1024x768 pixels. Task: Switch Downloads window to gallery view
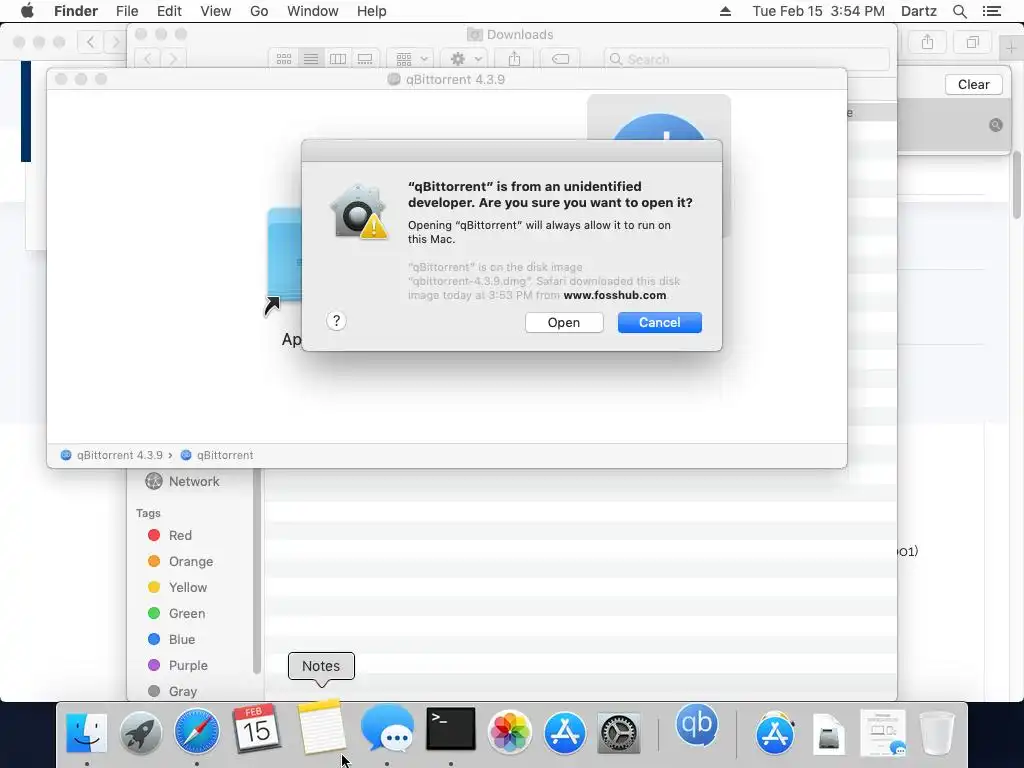365,59
